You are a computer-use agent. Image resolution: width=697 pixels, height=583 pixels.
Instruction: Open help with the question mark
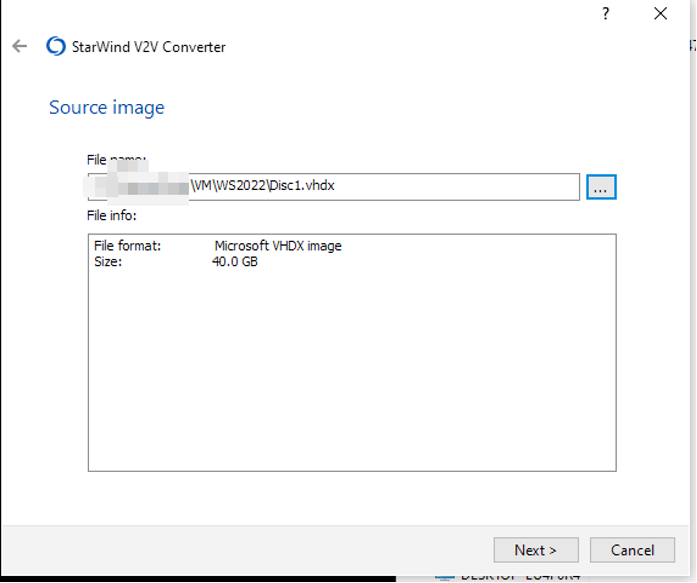click(x=605, y=14)
